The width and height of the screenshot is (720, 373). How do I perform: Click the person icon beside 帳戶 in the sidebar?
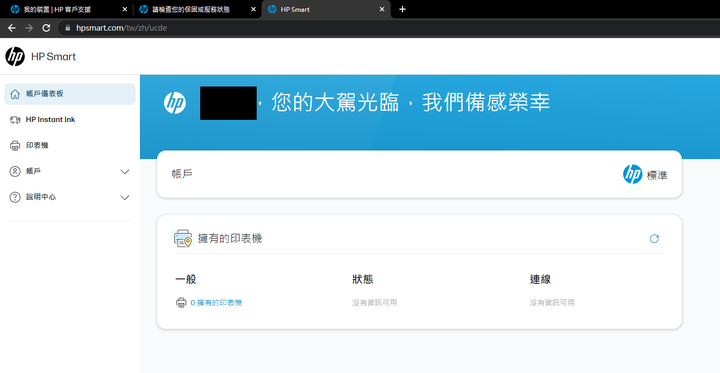15,171
